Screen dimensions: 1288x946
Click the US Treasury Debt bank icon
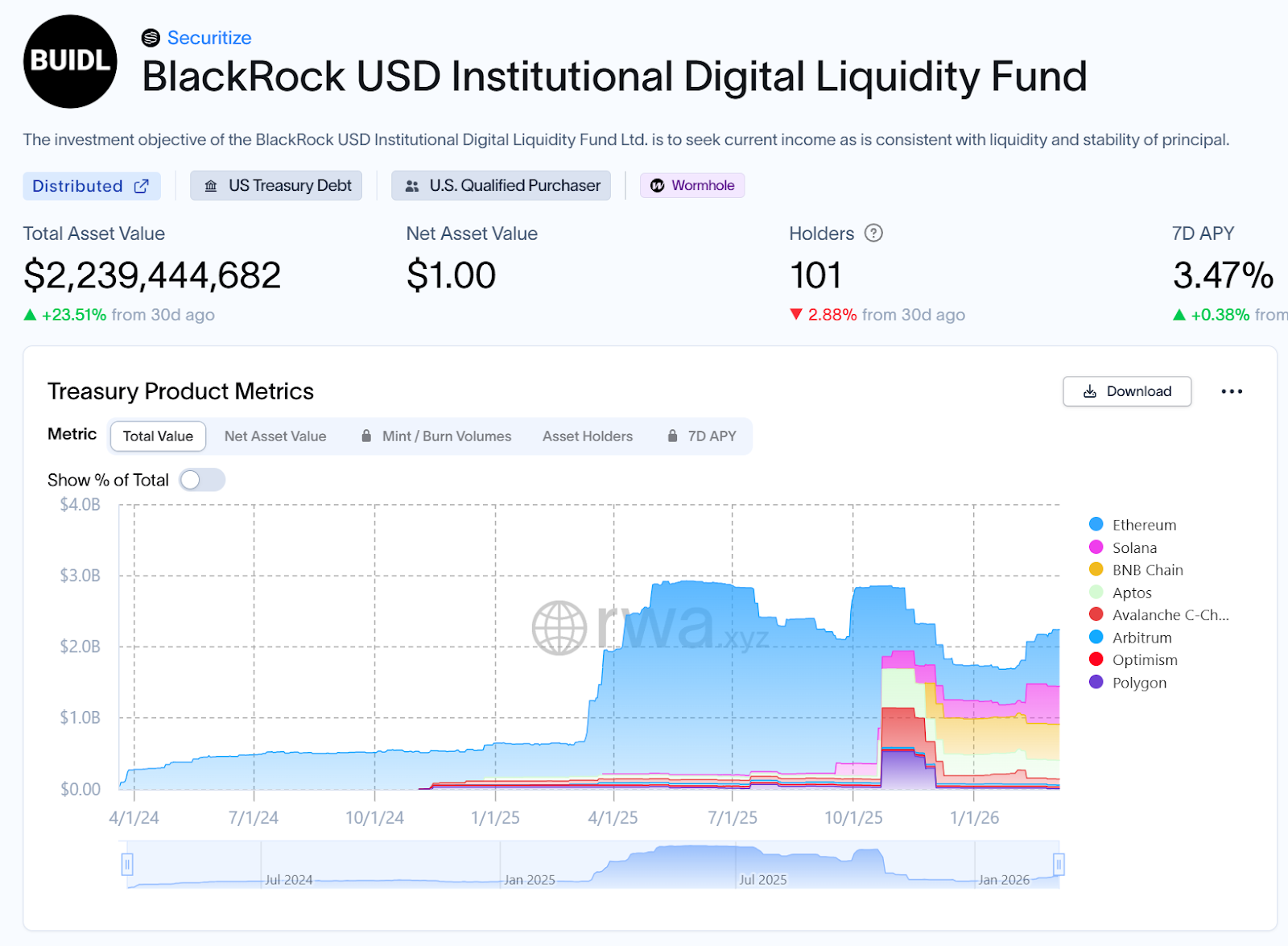211,186
